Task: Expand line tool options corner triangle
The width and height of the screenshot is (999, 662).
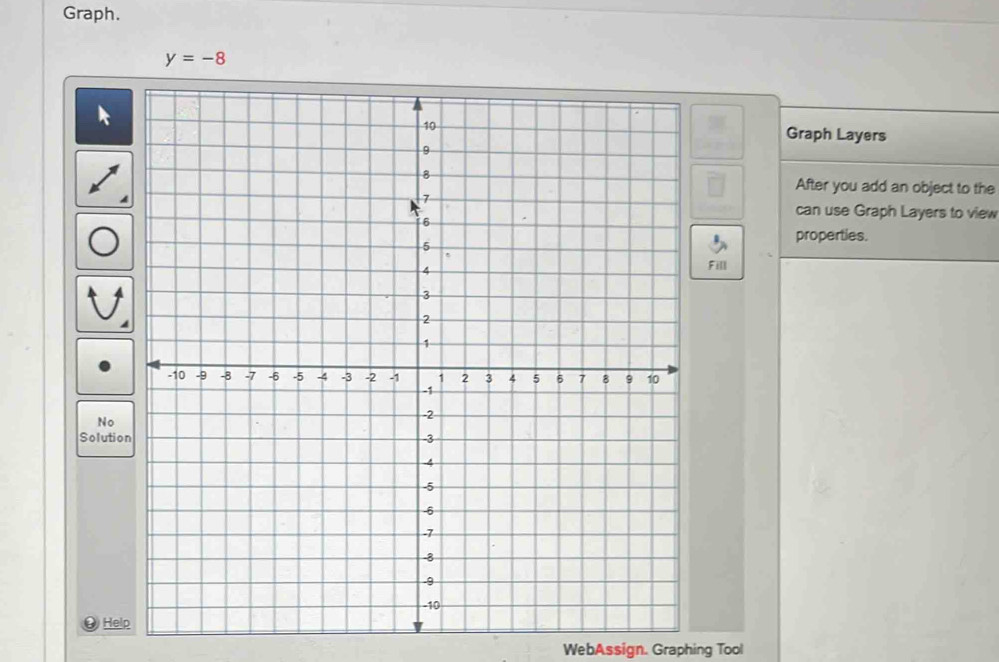Action: pyautogui.click(x=124, y=199)
